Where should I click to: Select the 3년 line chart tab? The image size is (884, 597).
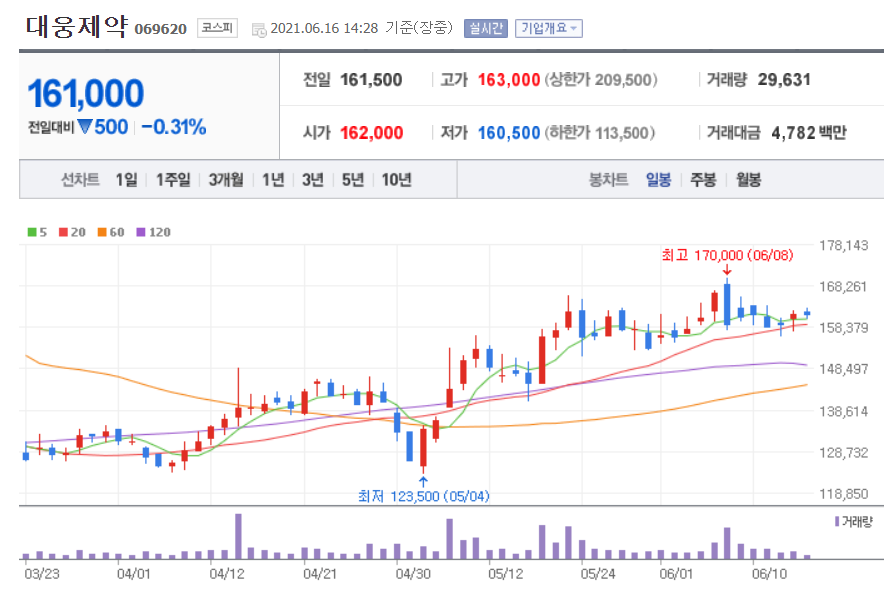pyautogui.click(x=312, y=180)
